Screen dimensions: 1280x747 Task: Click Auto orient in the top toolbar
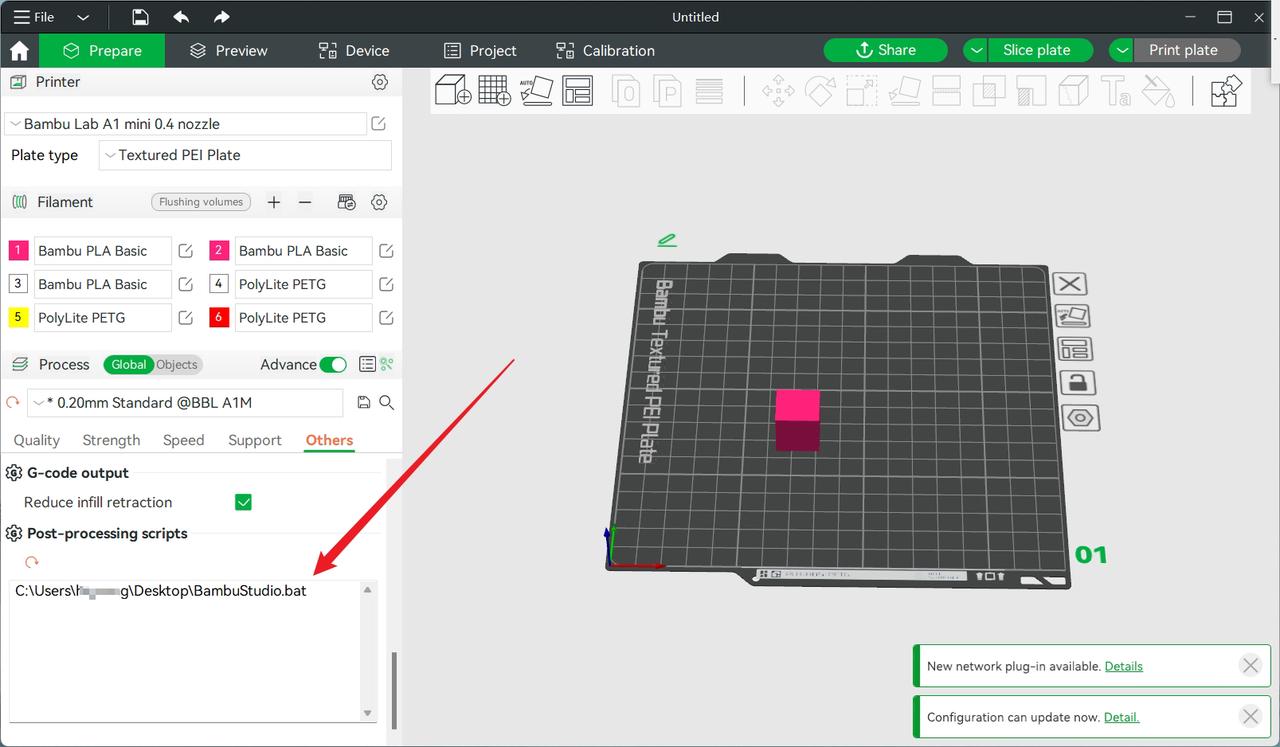point(537,90)
